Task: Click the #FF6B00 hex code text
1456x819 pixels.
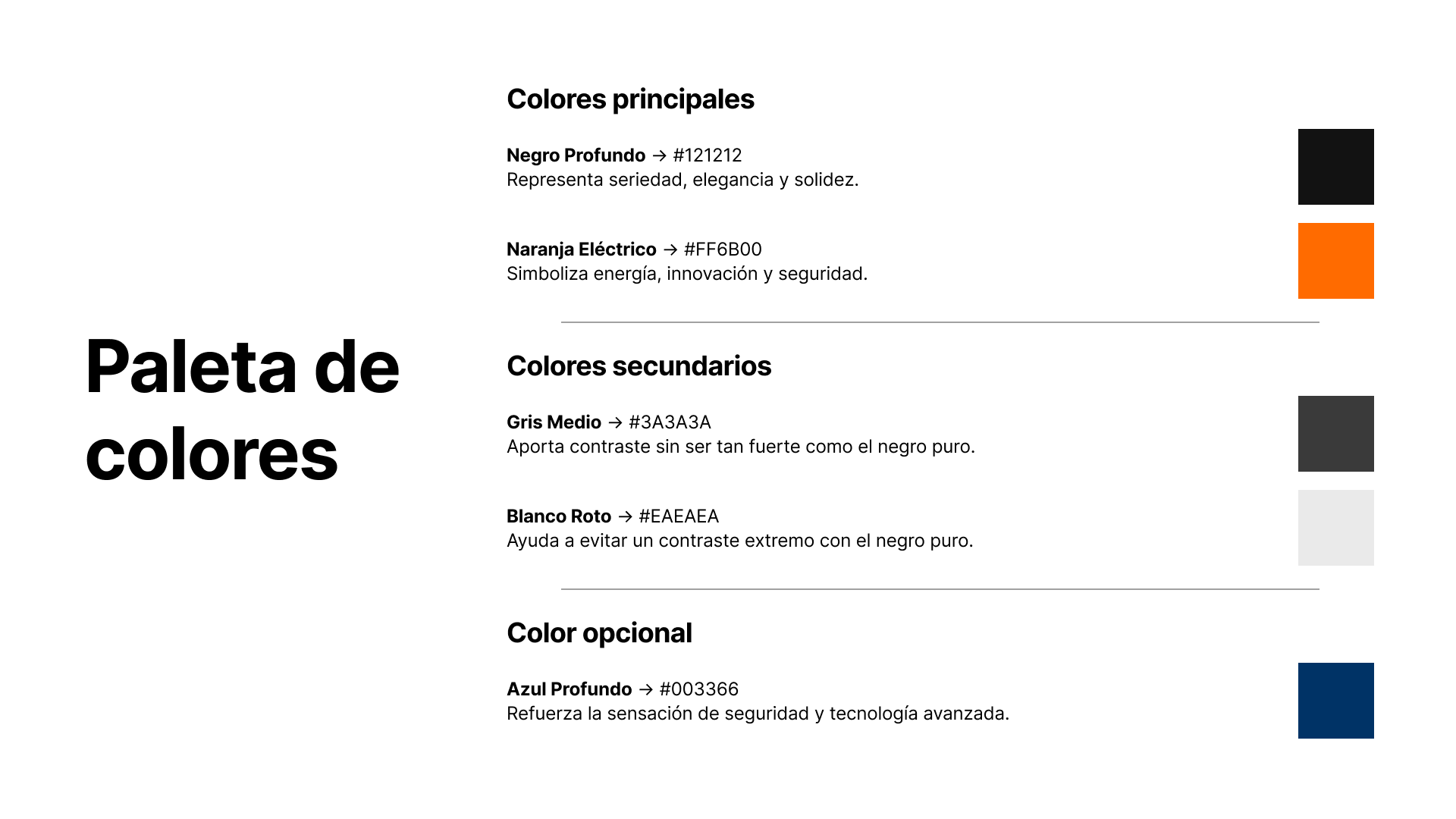Action: click(723, 249)
